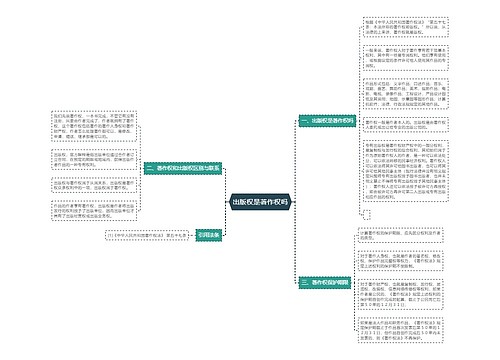Select the note beginning 对于著作人身权
The image size is (500, 360).
400,261
